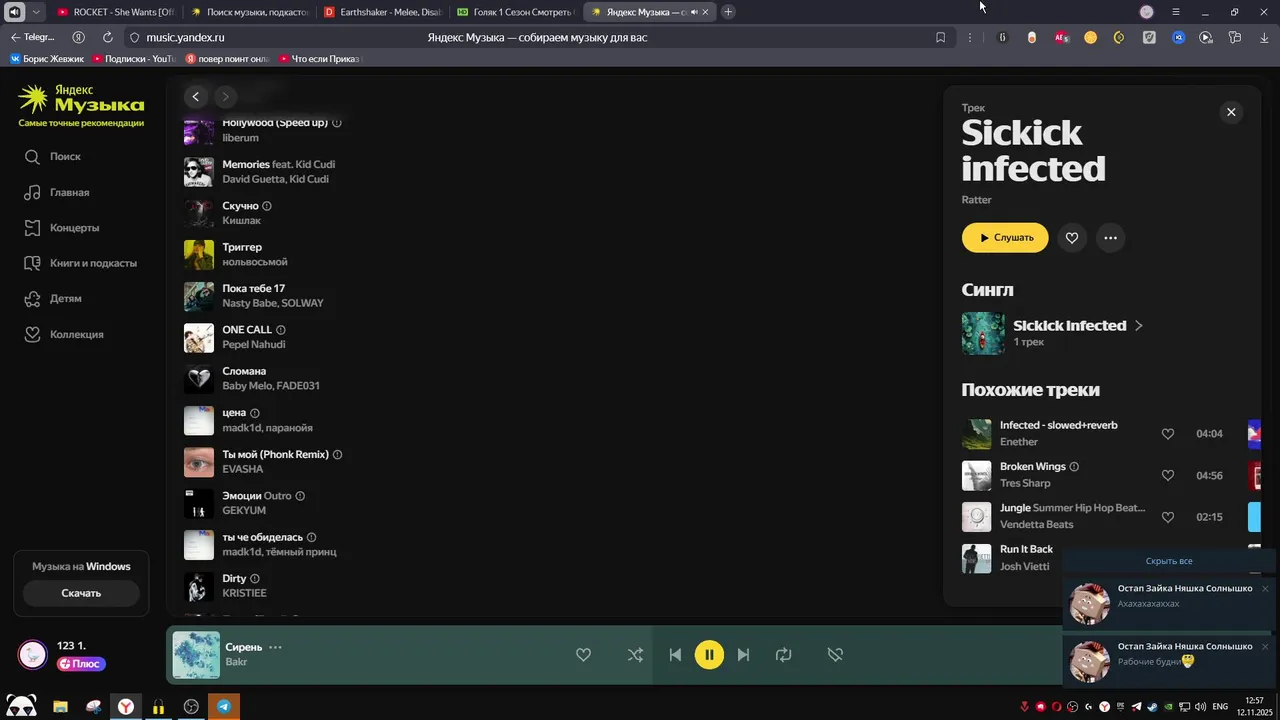Like the currently playing track Сирень
Image resolution: width=1280 pixels, height=720 pixels.
(583, 655)
